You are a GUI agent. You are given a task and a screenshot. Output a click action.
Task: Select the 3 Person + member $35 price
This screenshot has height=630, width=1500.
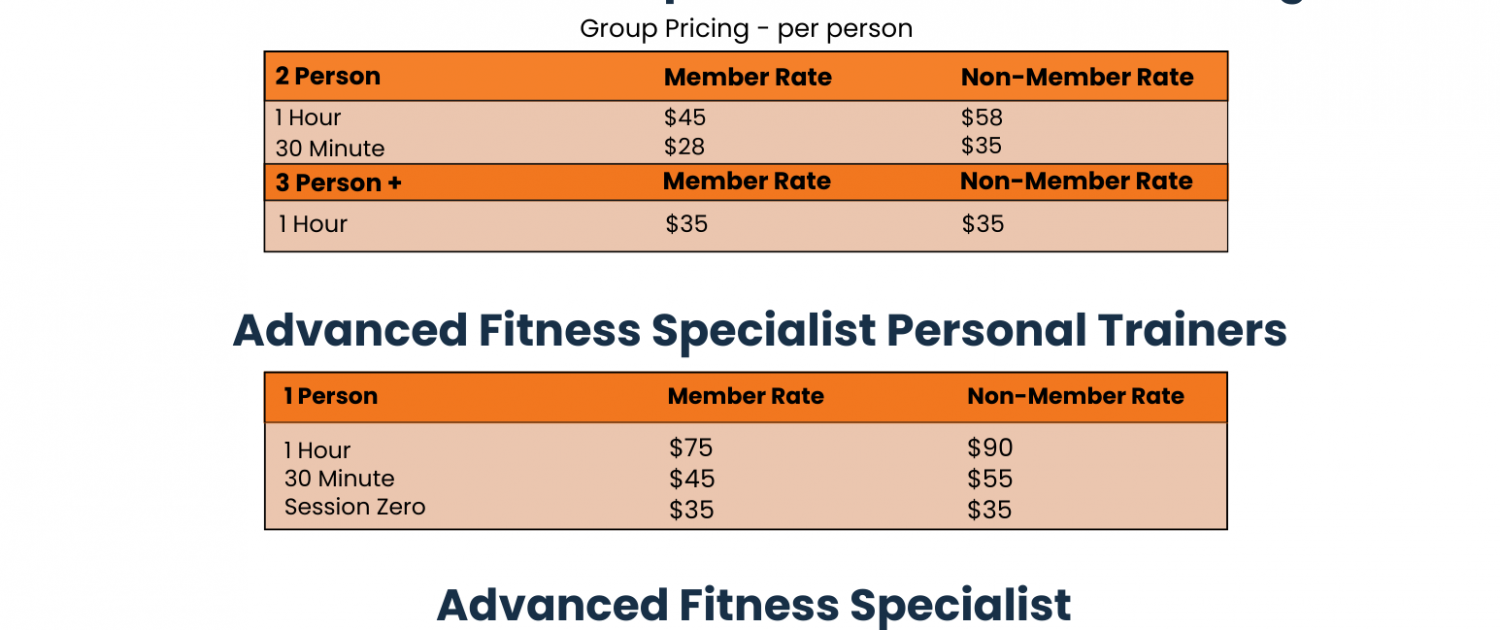(686, 224)
